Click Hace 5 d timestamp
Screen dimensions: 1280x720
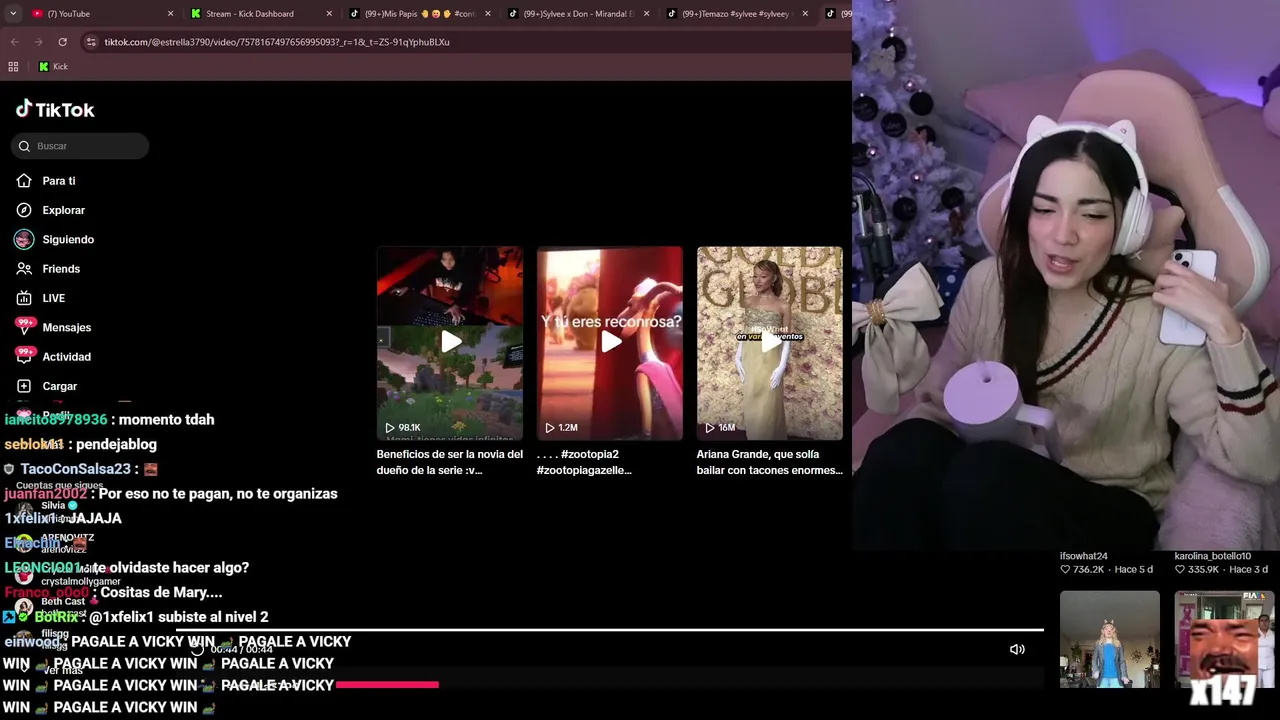click(1133, 570)
